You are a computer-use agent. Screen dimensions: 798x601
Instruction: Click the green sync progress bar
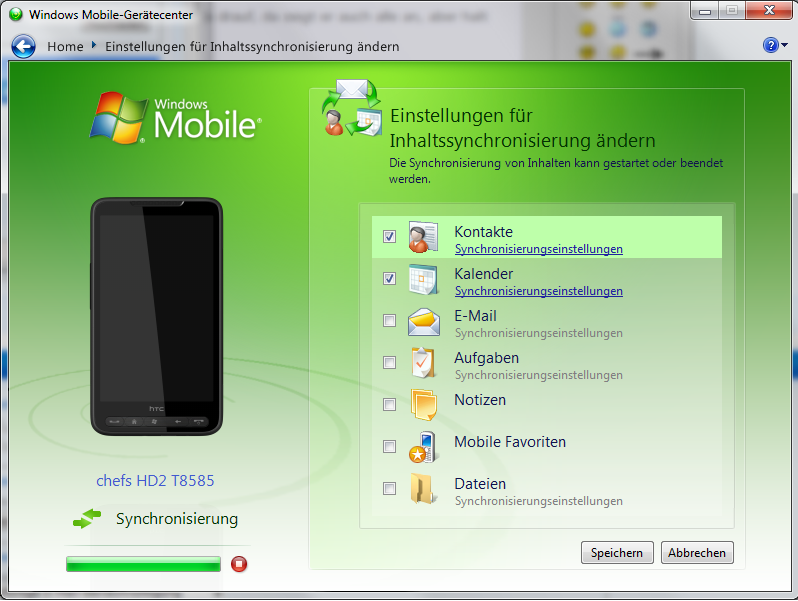click(x=144, y=564)
